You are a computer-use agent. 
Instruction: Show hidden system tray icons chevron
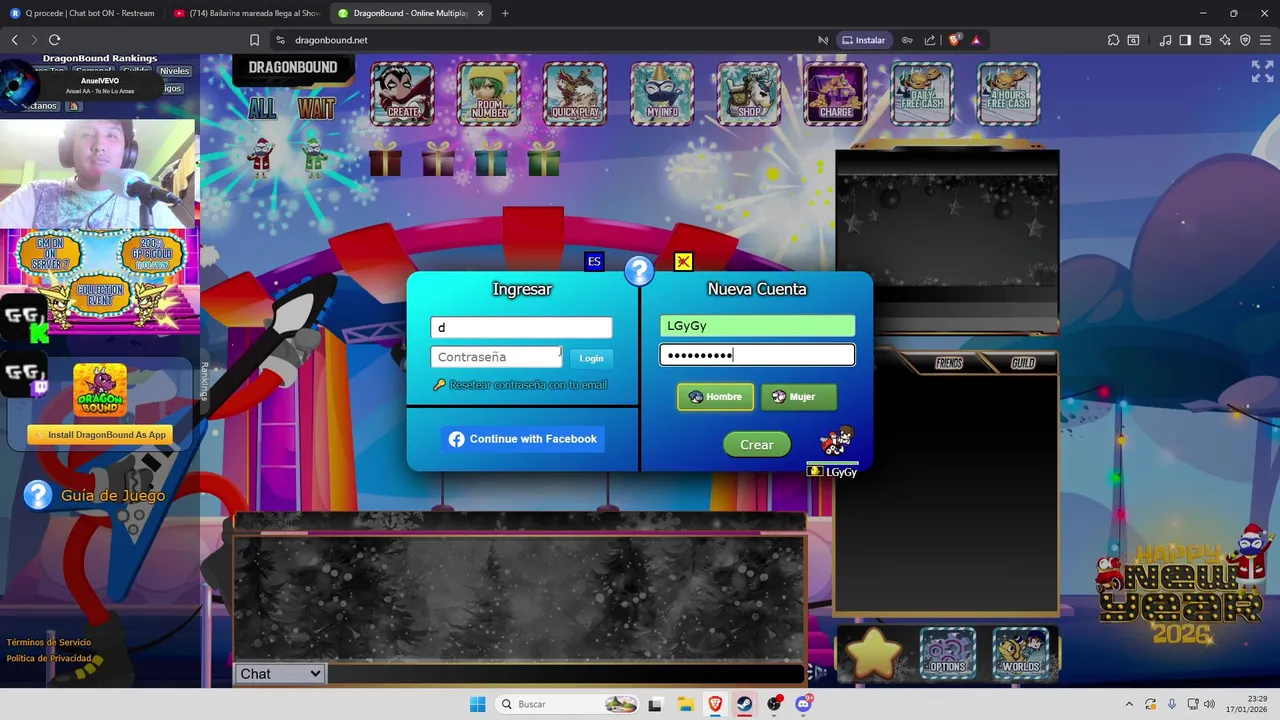1129,704
